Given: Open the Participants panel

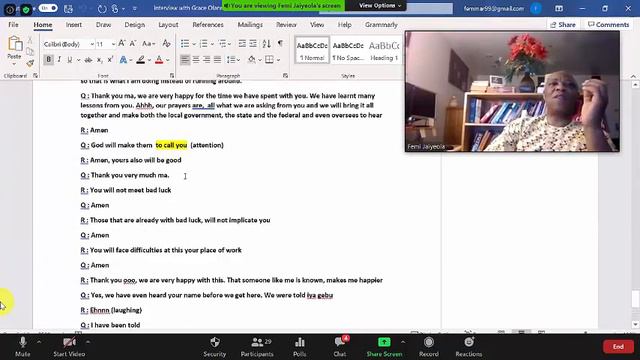Looking at the screenshot, I should (x=257, y=347).
